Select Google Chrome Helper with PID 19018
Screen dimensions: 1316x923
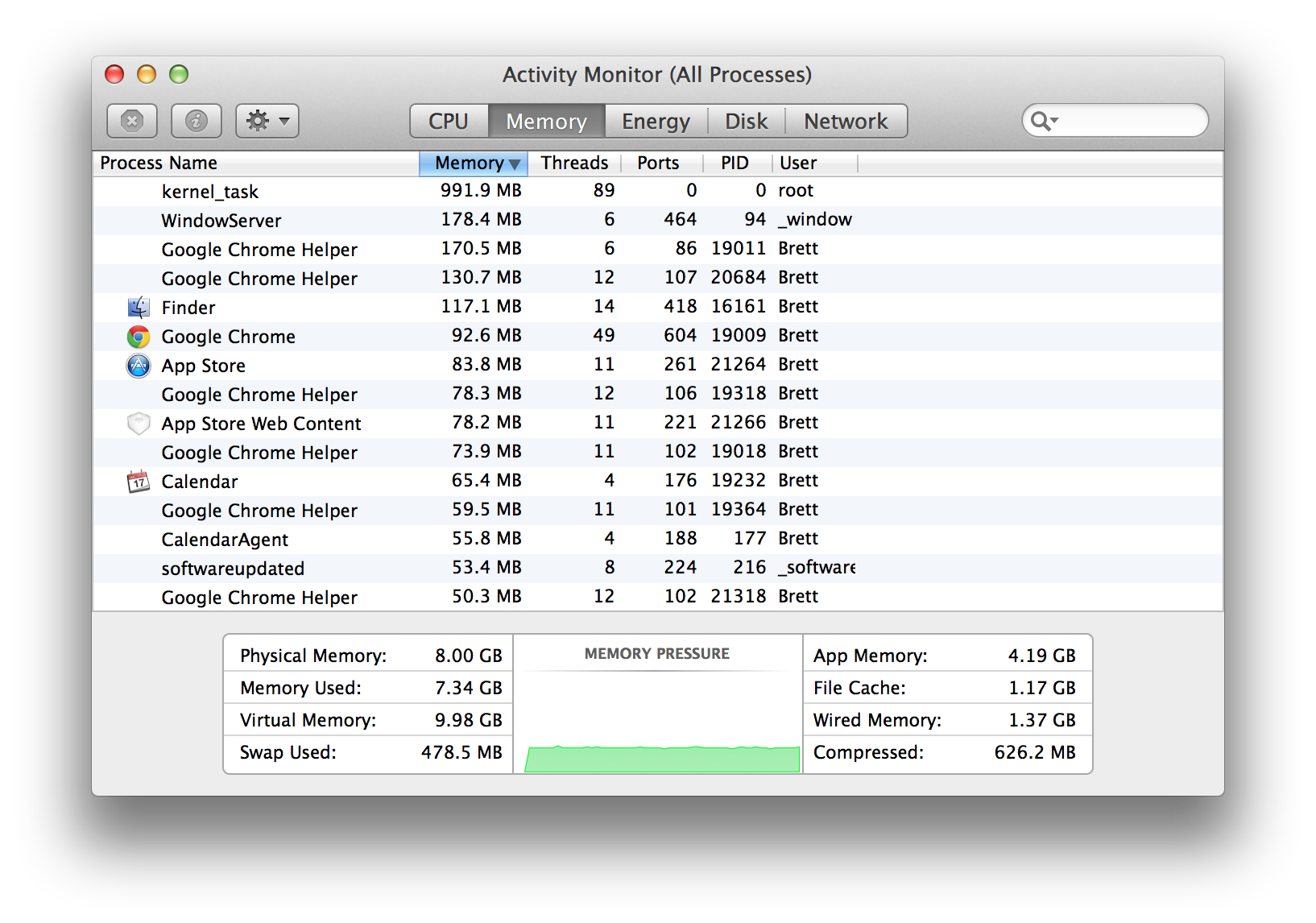click(657, 453)
